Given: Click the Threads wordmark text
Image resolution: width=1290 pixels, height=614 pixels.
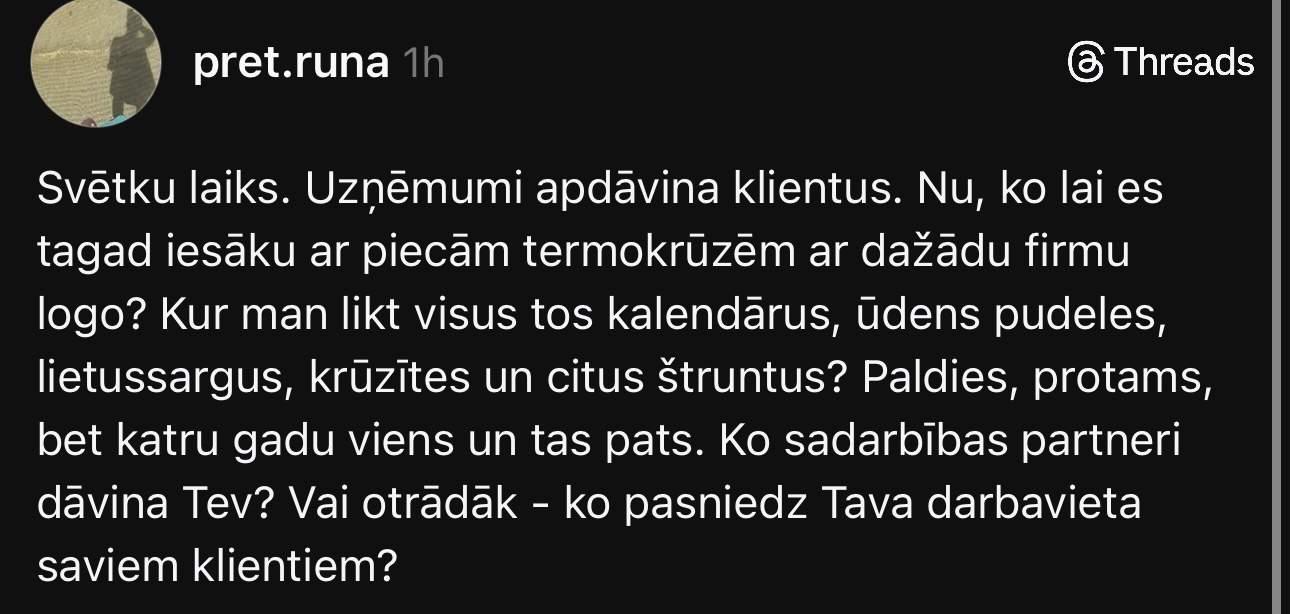Looking at the screenshot, I should pos(1184,62).
